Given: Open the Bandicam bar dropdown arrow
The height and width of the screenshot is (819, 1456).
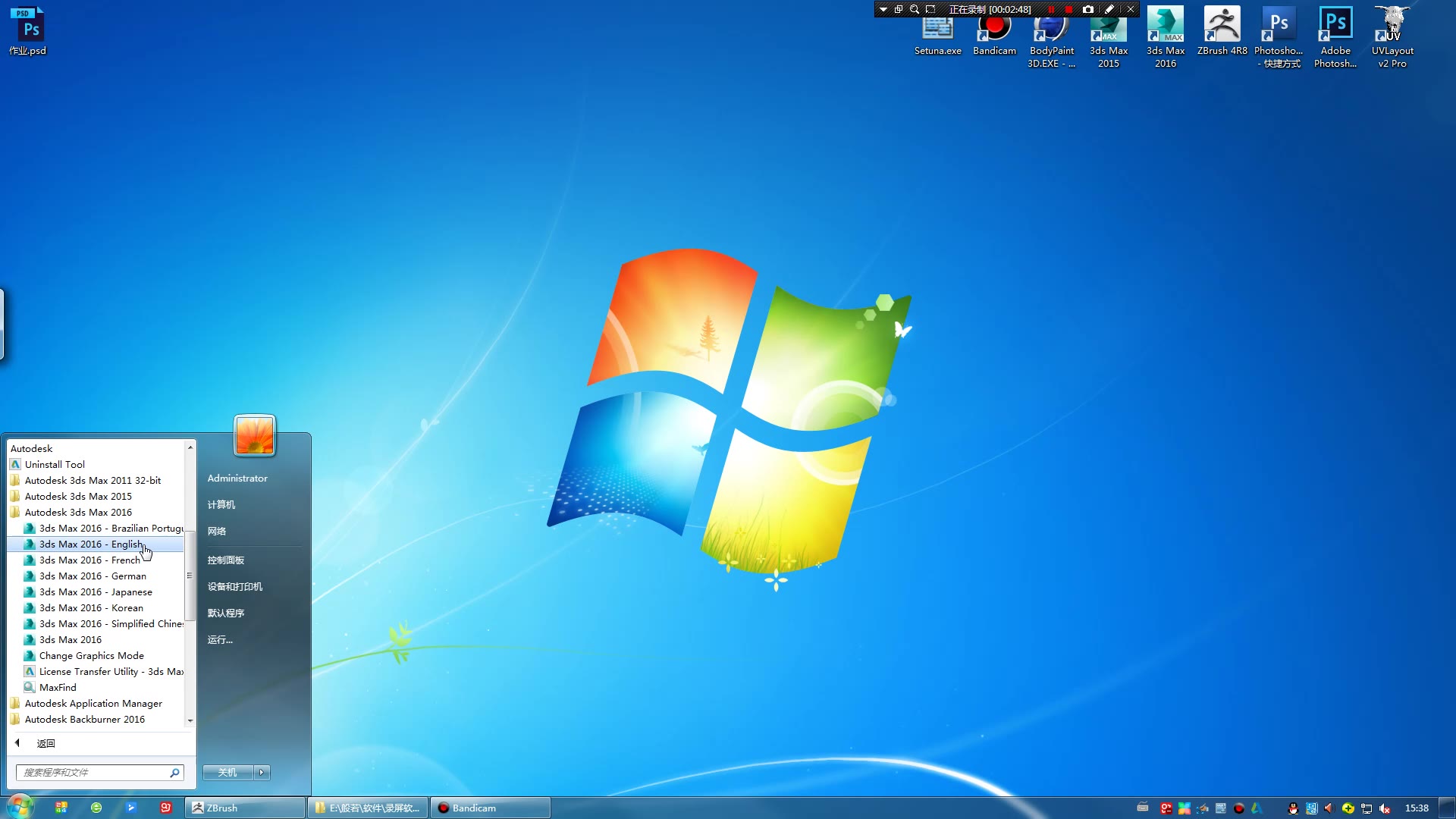Looking at the screenshot, I should pyautogui.click(x=883, y=10).
